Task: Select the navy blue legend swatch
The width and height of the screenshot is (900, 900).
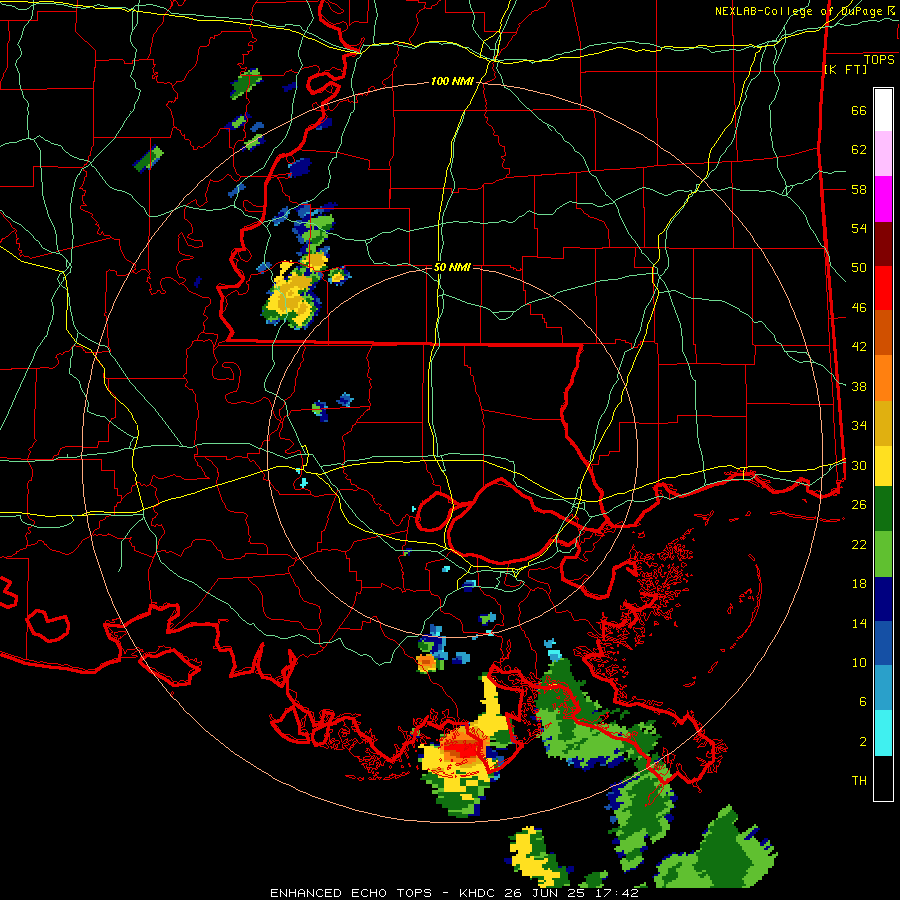Action: (883, 599)
